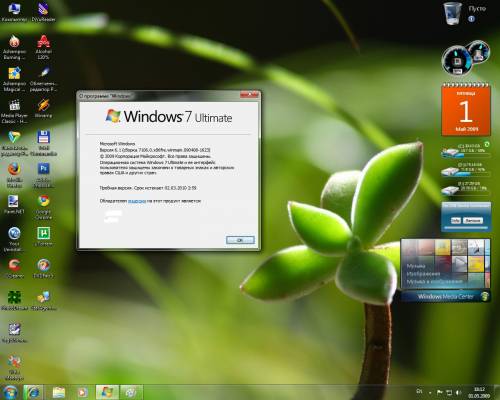This screenshot has width=500, height=400.
Task: Launch Mozilla Firefox desktop shortcut
Action: (14, 175)
